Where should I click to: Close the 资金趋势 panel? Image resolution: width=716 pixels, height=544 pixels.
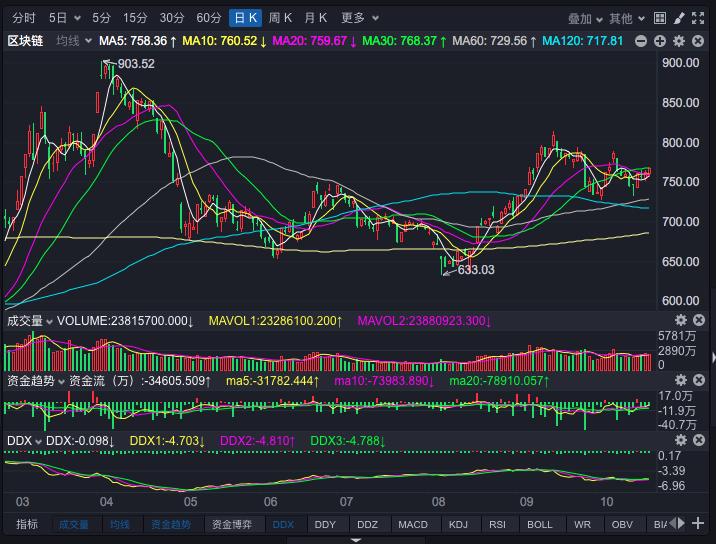(x=699, y=380)
